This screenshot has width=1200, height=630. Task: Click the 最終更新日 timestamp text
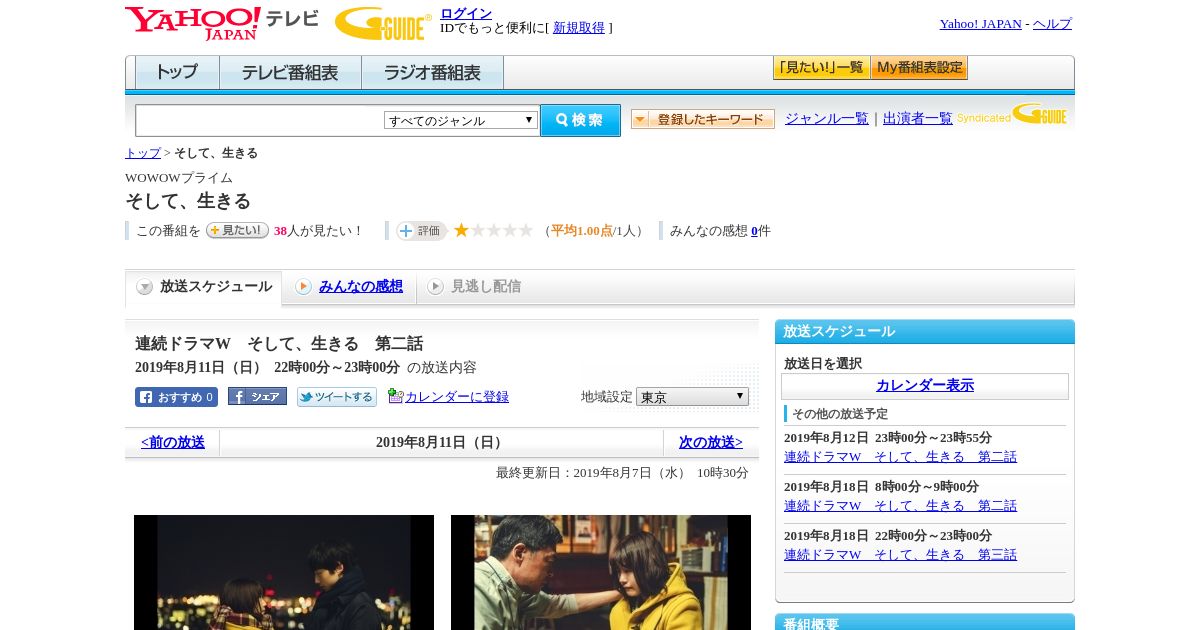click(622, 473)
